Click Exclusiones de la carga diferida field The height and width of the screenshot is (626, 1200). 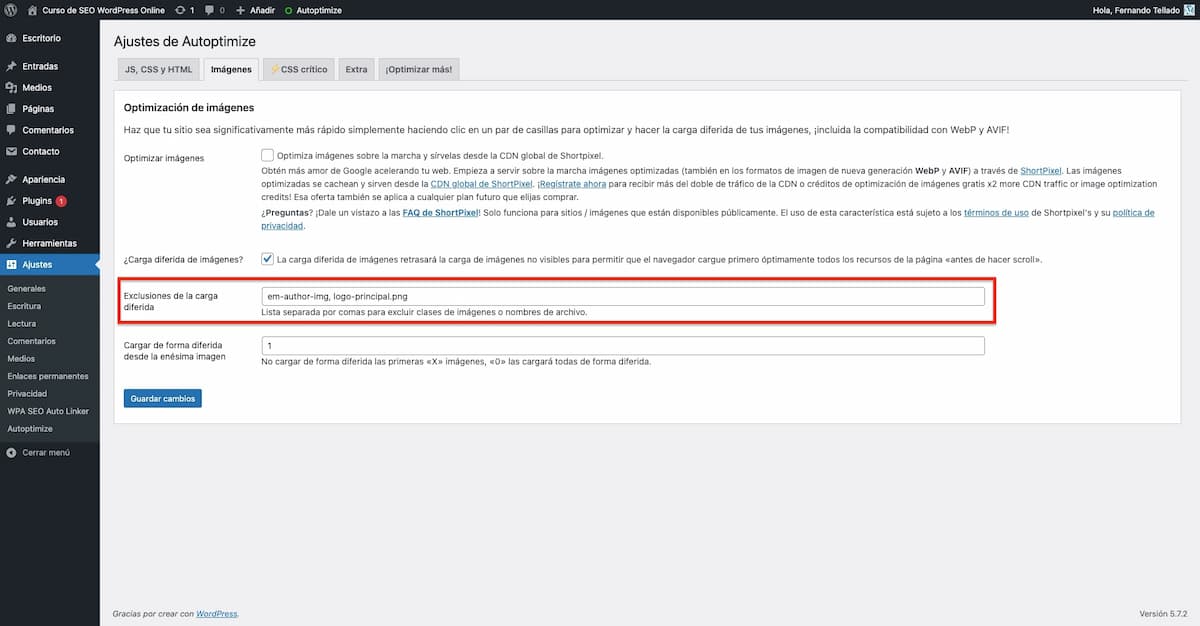click(622, 297)
